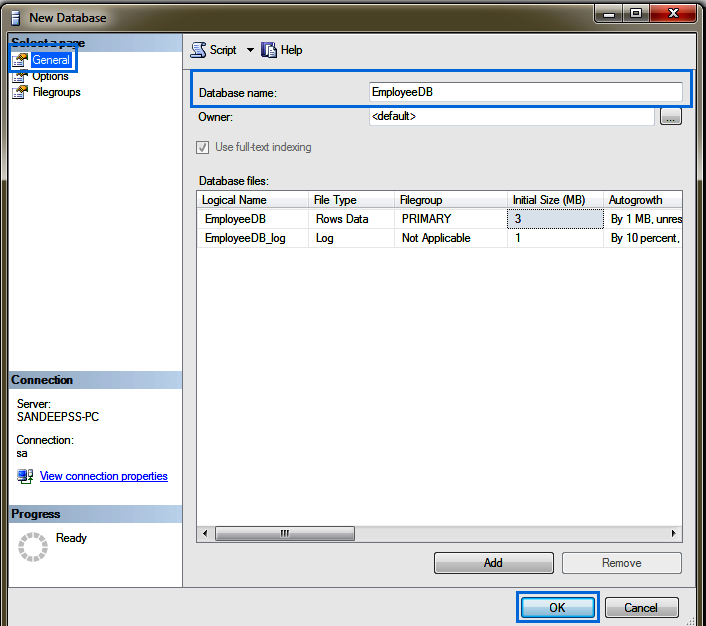The width and height of the screenshot is (706, 626).
Task: Click initial size cell with value 3
Action: tap(555, 219)
